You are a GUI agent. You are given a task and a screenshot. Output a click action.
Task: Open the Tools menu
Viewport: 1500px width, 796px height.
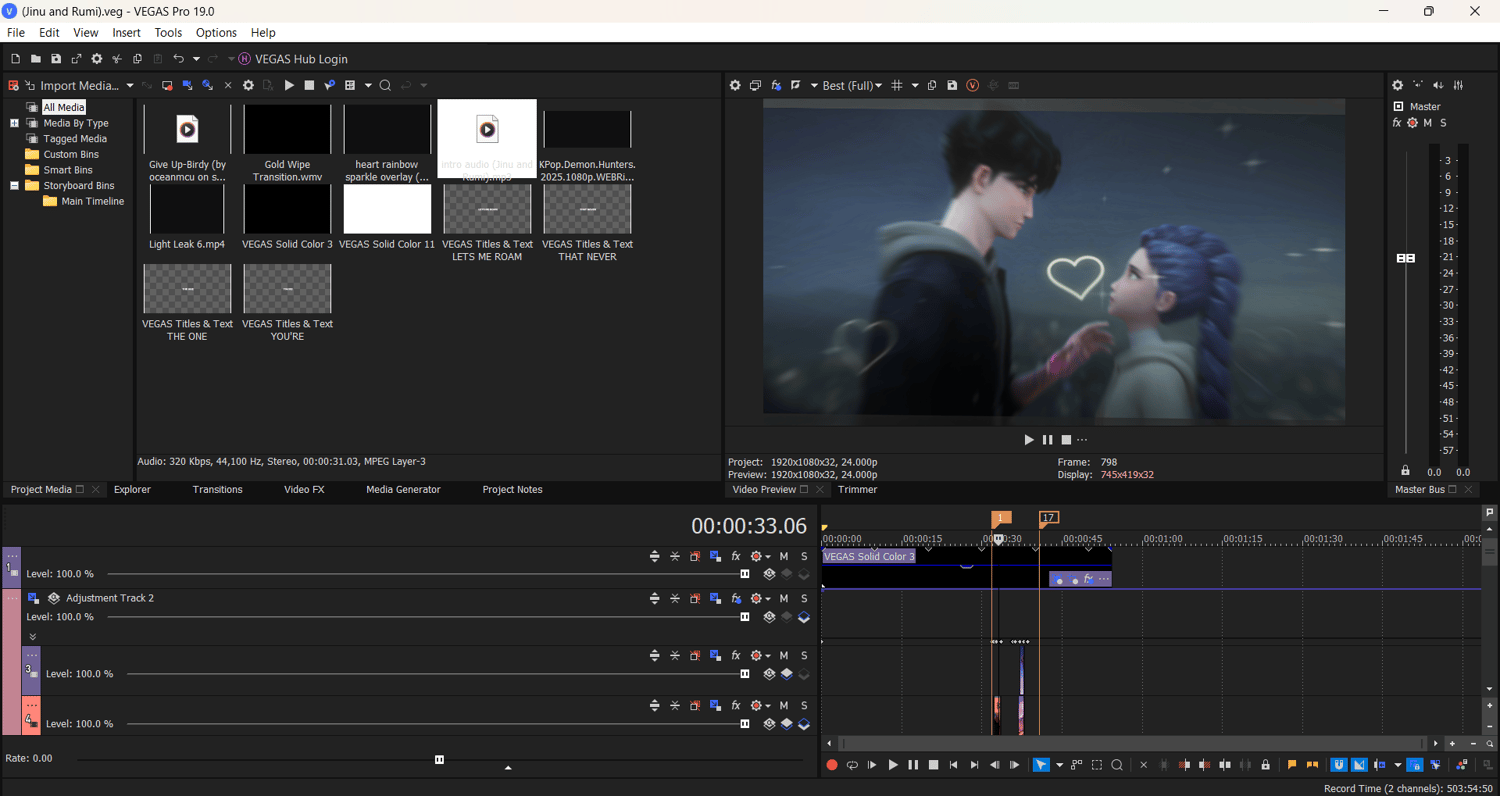tap(168, 33)
